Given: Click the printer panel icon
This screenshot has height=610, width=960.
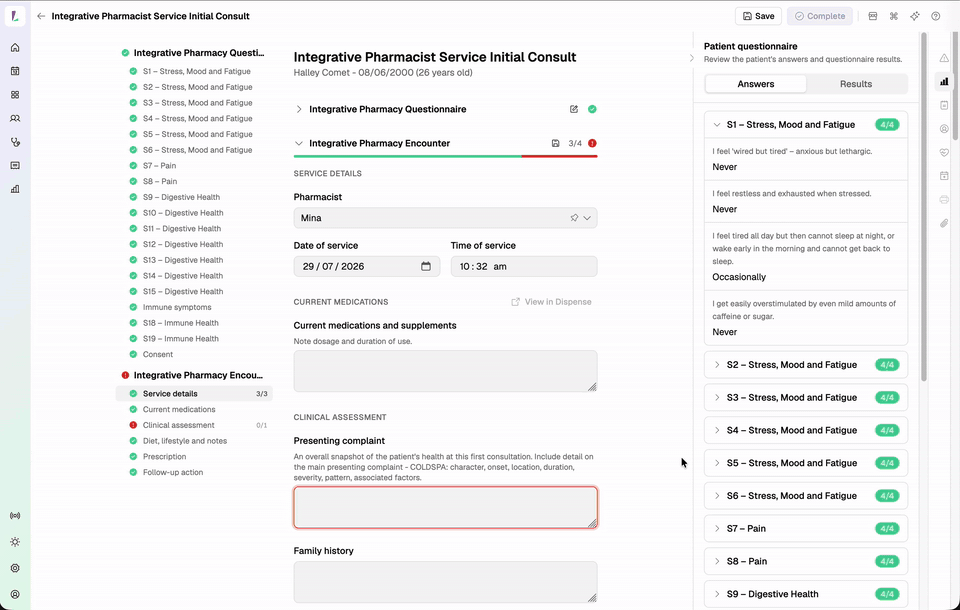Looking at the screenshot, I should (x=944, y=200).
